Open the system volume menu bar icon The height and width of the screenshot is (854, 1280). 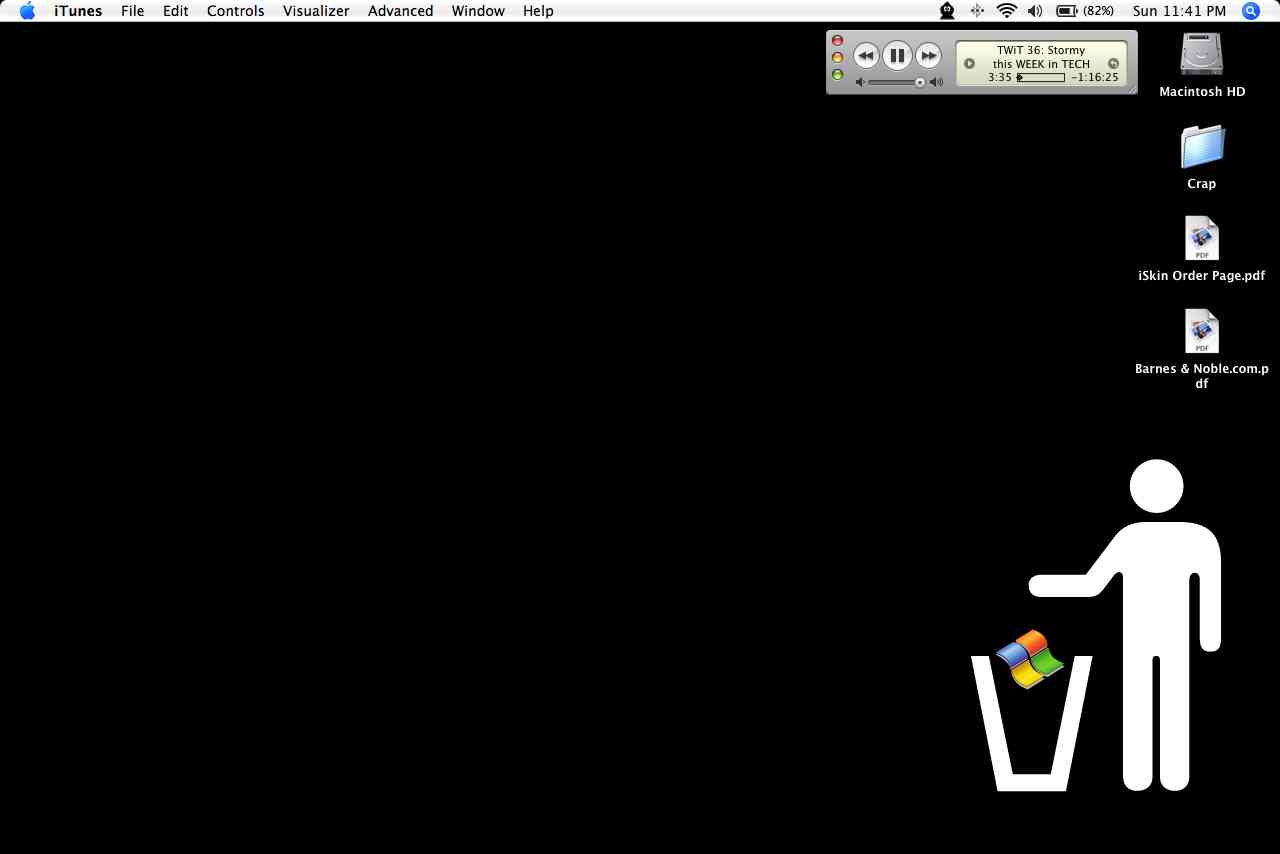pos(1035,11)
